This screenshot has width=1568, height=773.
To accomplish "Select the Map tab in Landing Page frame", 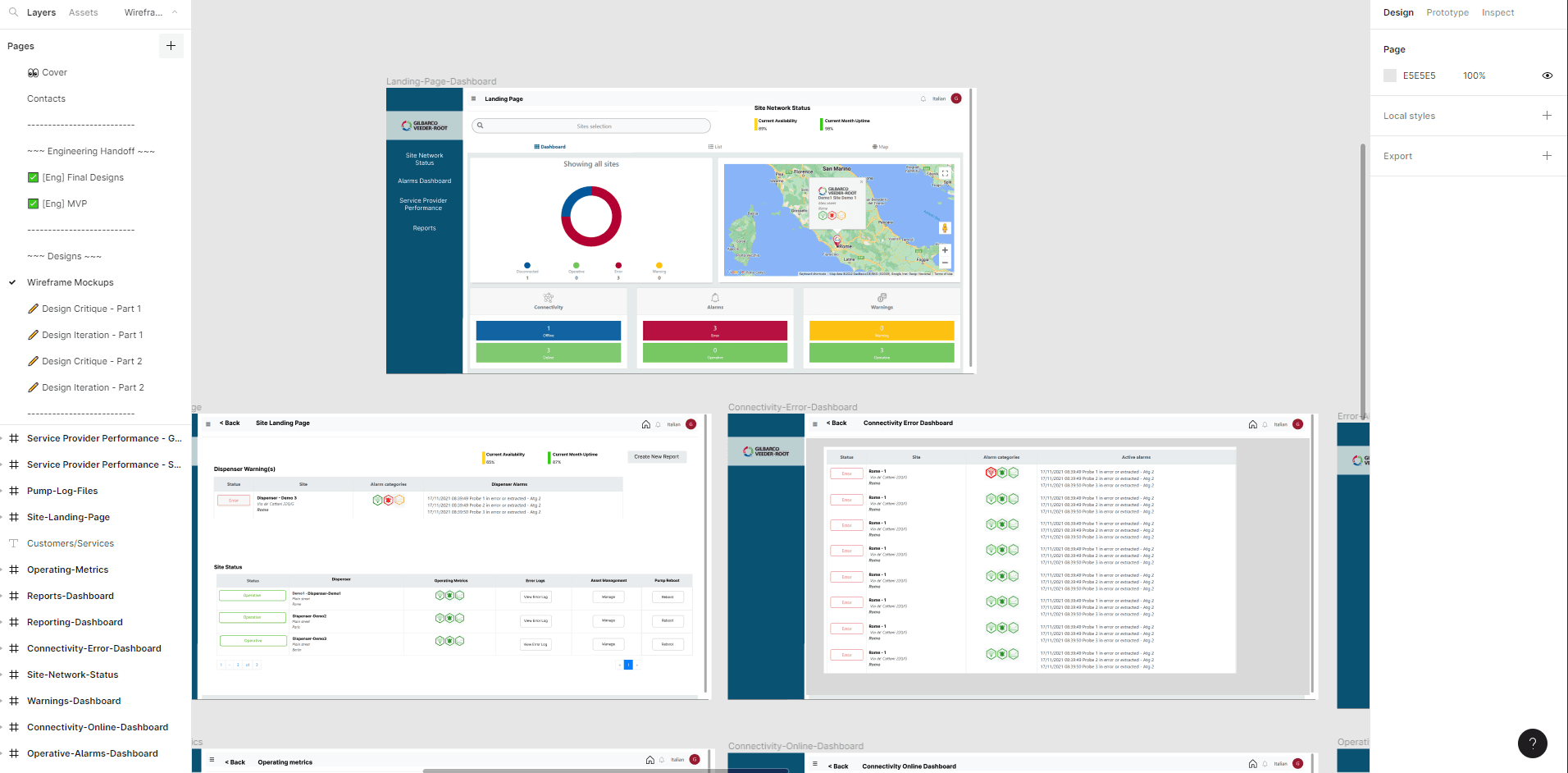I will [x=880, y=147].
